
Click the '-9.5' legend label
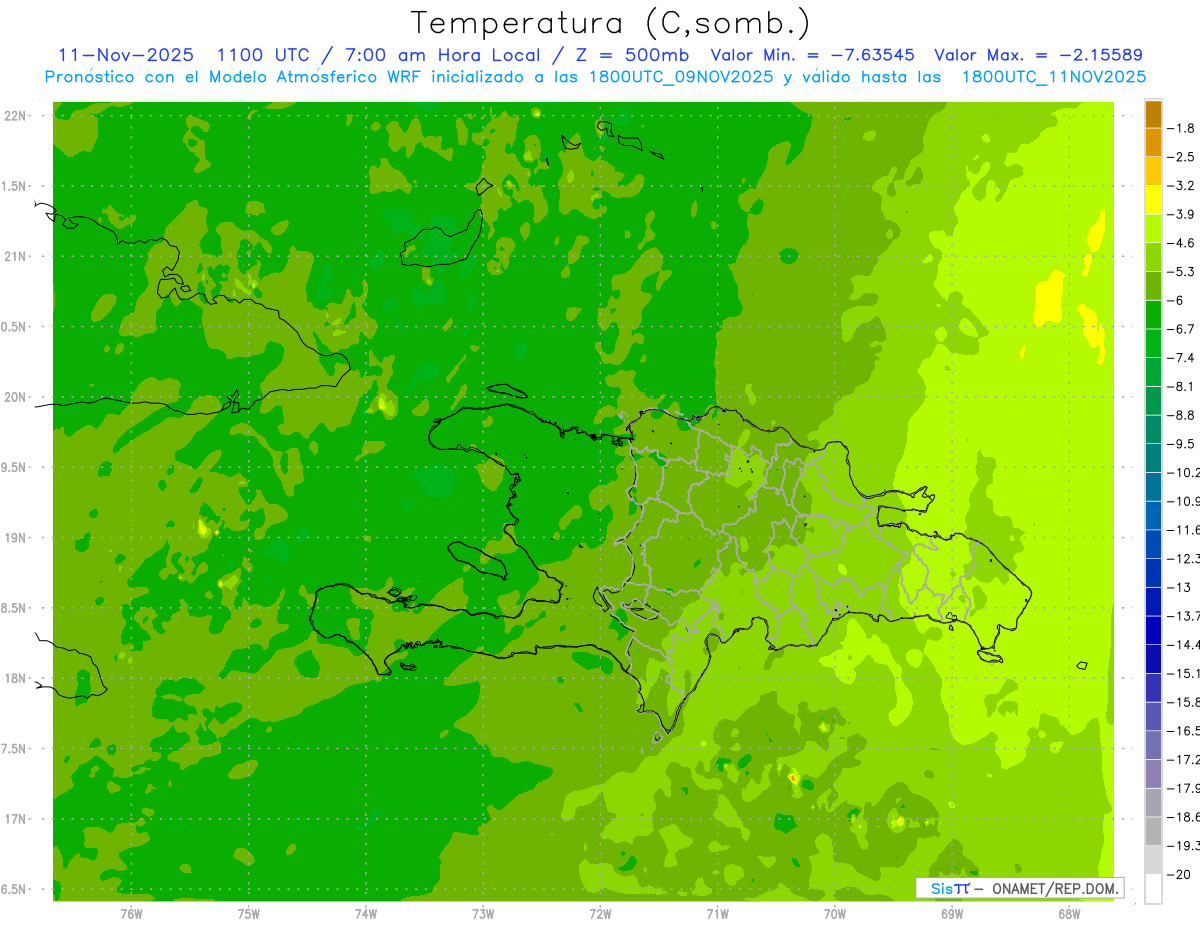1183,444
